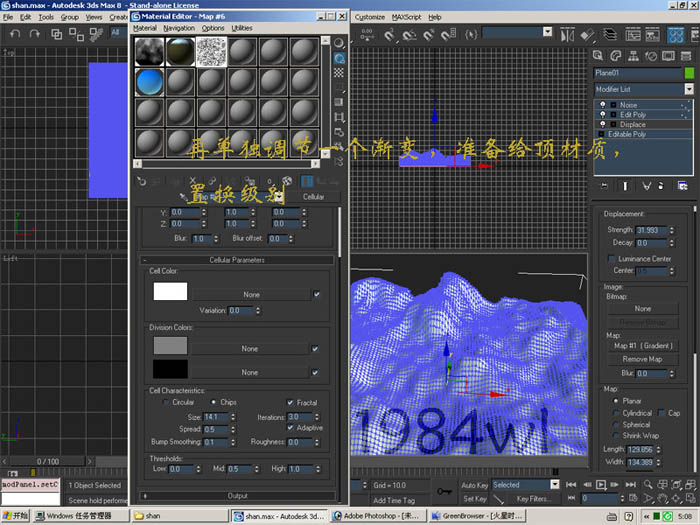Toggle the Displace modifier lightbulb
Image resolution: width=700 pixels, height=525 pixels.
pyautogui.click(x=603, y=124)
